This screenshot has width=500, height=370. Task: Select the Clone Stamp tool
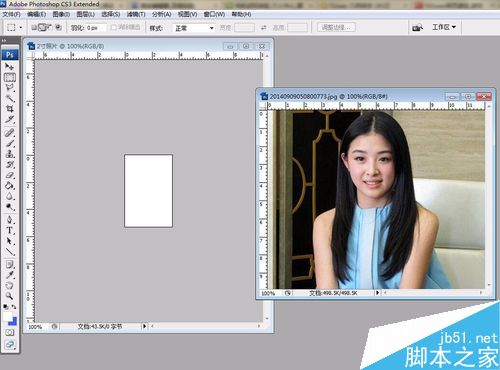coord(9,154)
